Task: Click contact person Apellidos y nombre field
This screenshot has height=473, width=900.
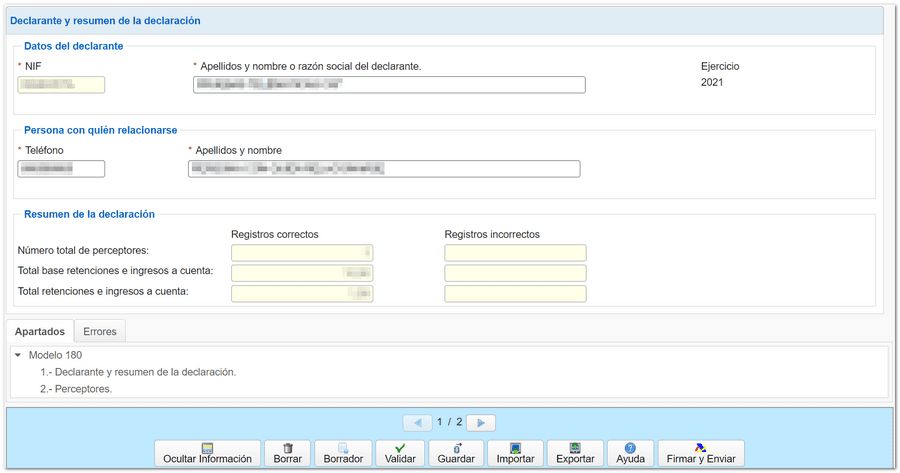Action: point(384,169)
